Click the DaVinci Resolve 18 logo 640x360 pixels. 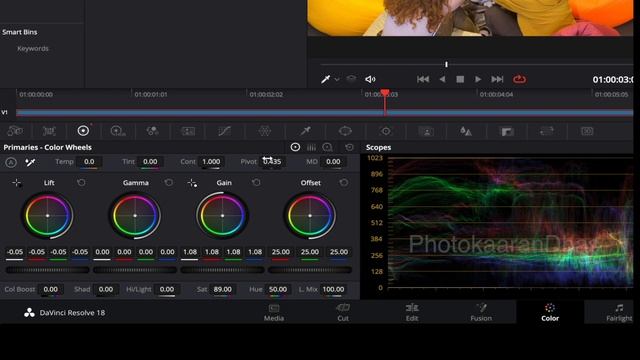click(29, 313)
